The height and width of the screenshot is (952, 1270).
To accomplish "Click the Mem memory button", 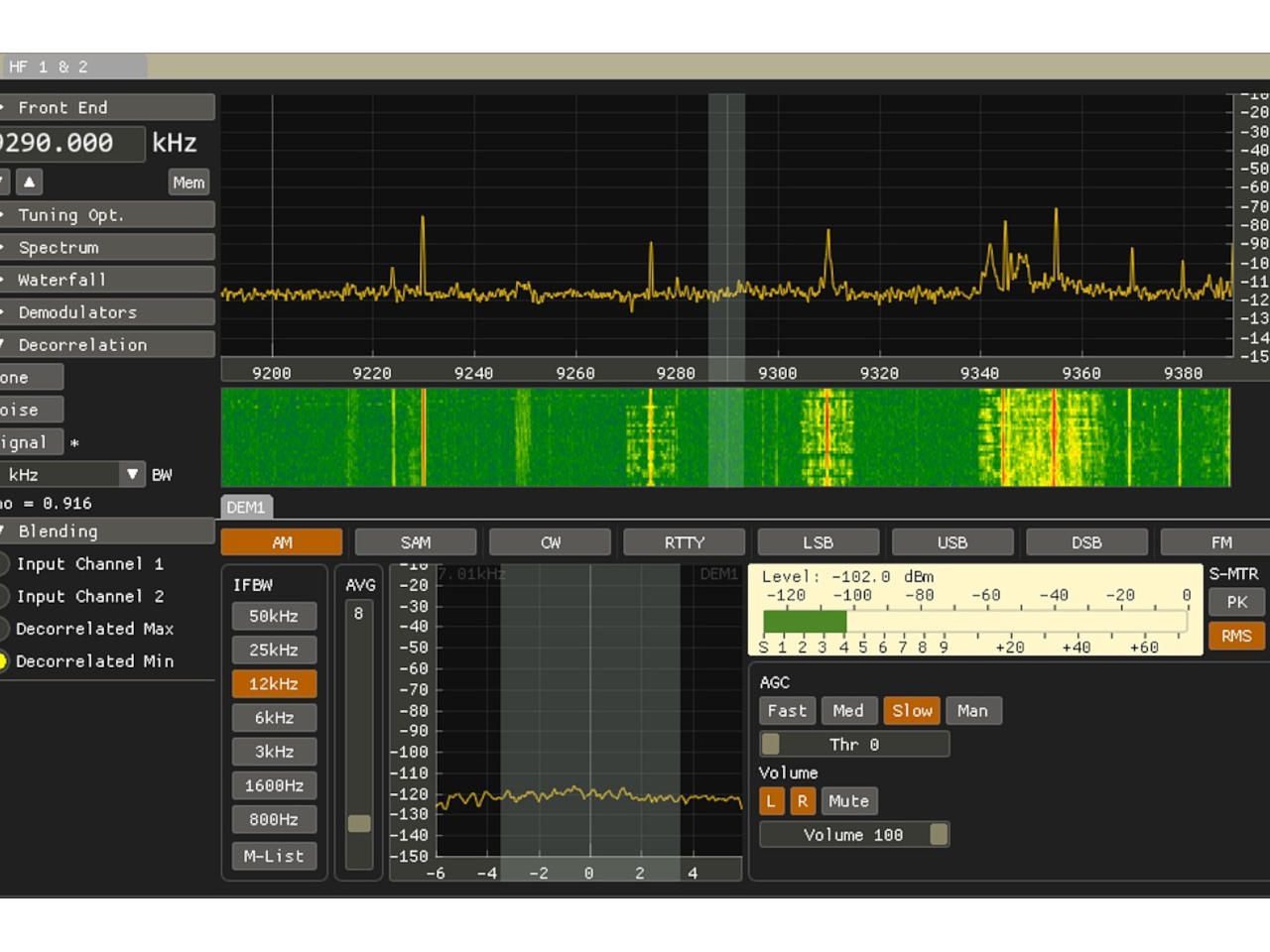I will point(188,181).
